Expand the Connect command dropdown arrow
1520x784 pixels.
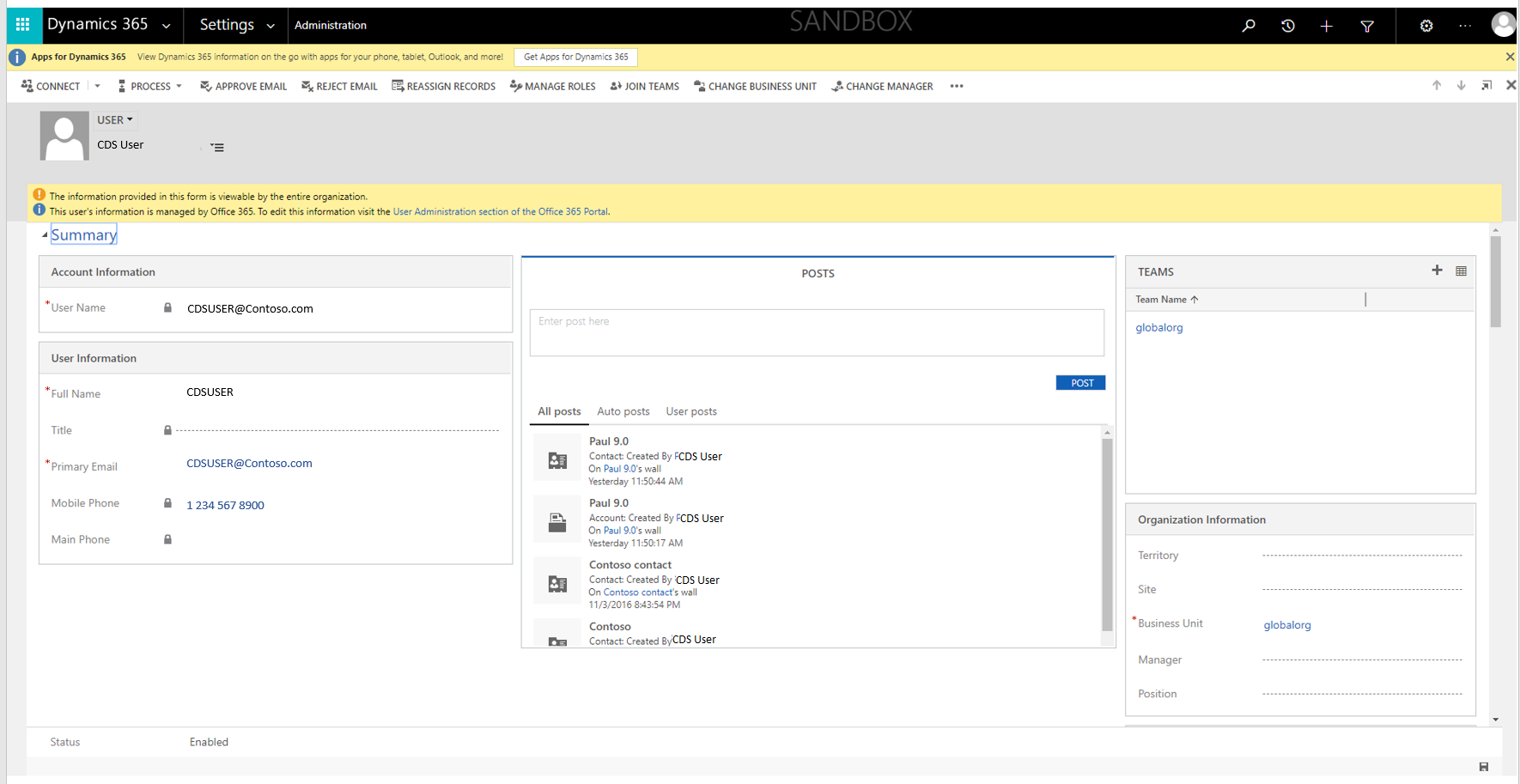(x=97, y=86)
